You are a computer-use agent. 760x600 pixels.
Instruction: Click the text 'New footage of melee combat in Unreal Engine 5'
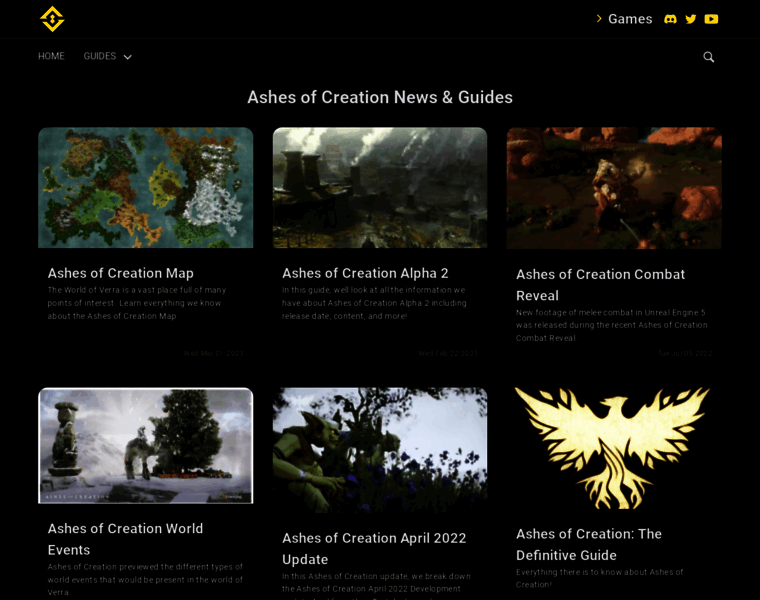[x=611, y=313]
